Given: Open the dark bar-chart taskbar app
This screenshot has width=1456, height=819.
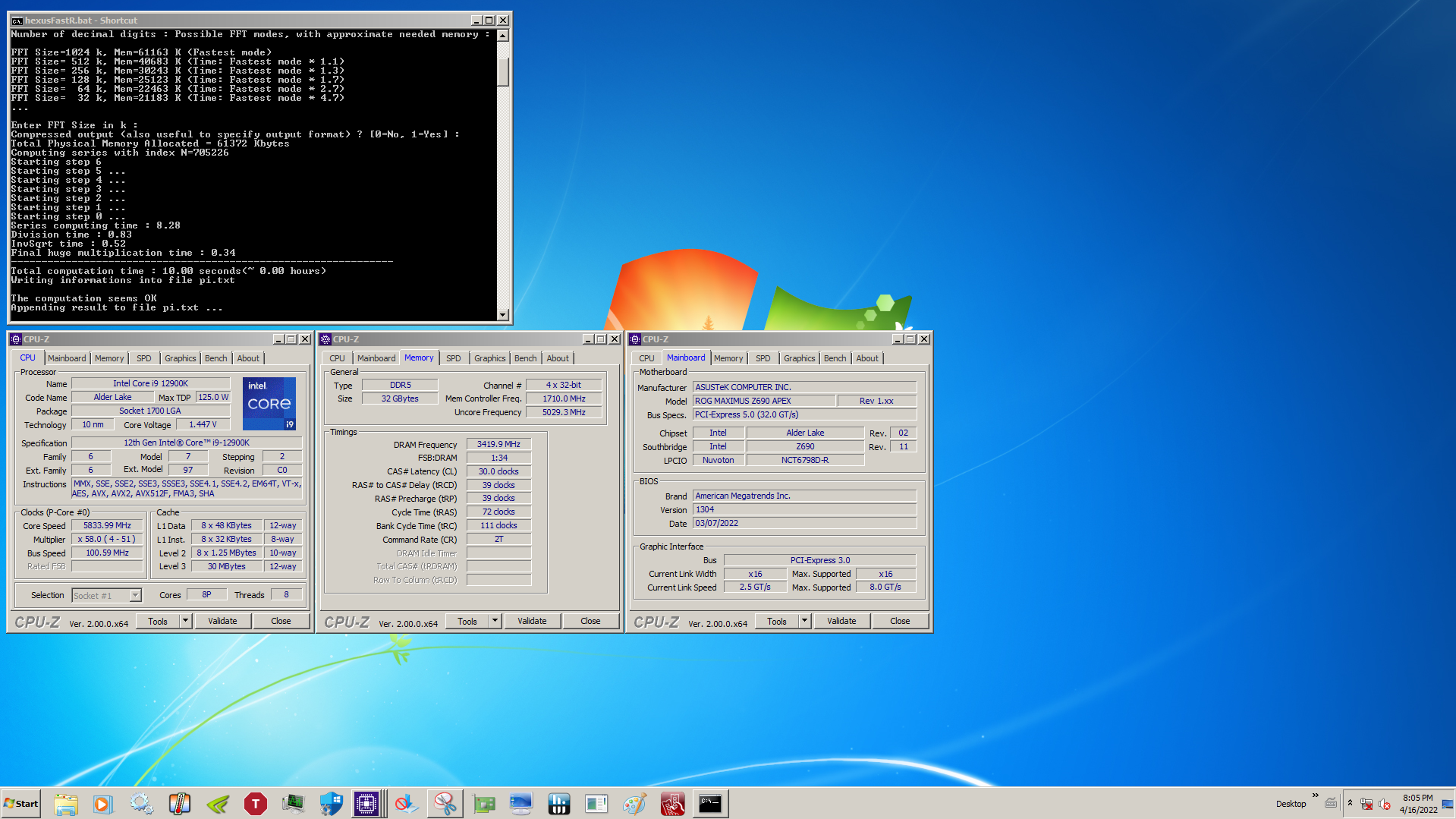Looking at the screenshot, I should 559,804.
